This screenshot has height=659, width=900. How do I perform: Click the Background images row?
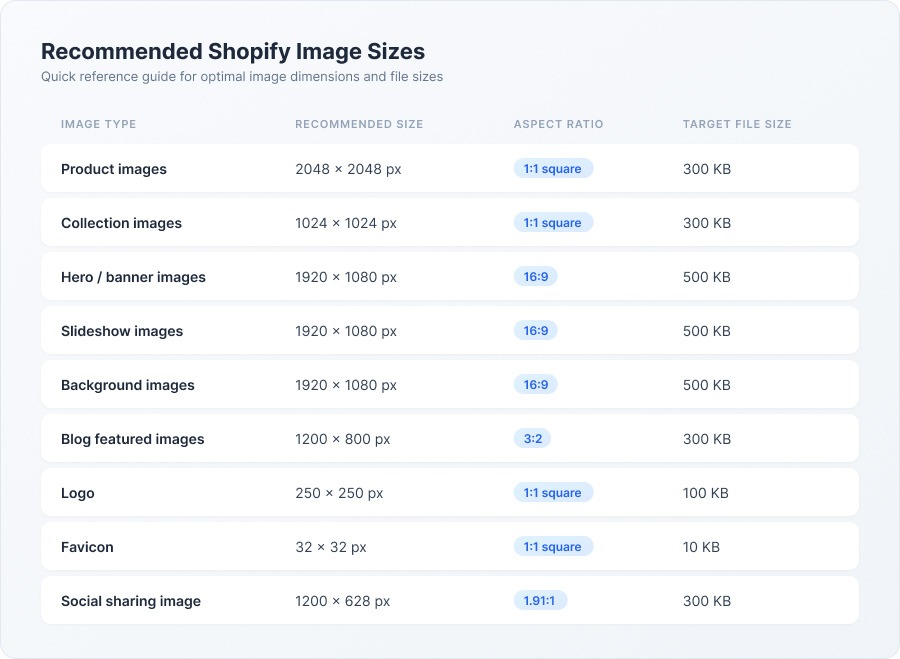(x=450, y=384)
